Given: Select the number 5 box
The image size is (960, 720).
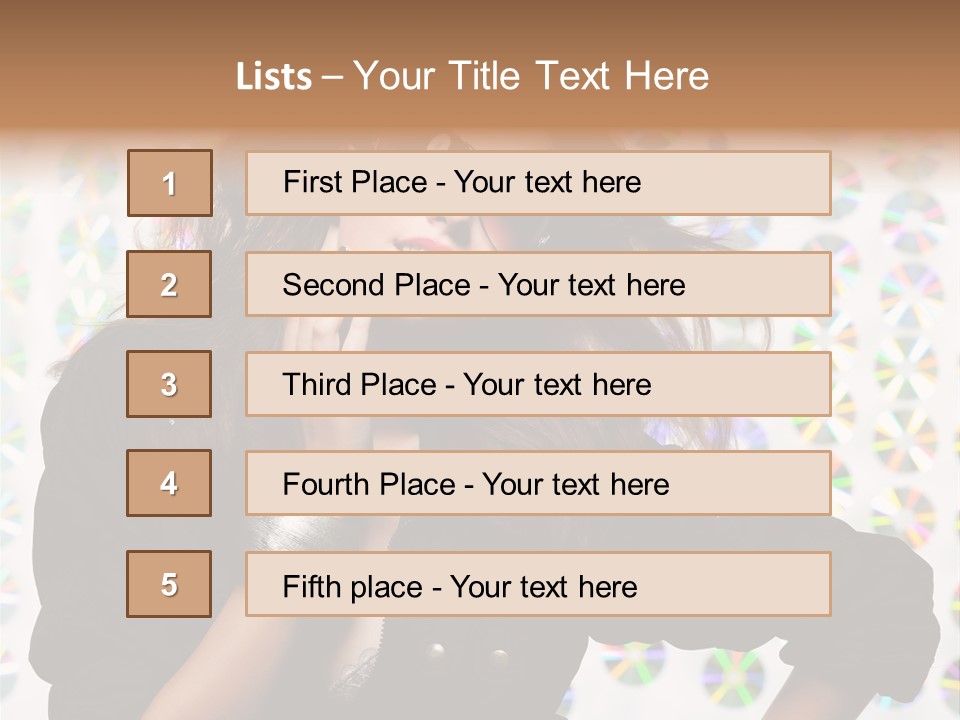Looking at the screenshot, I should 170,584.
